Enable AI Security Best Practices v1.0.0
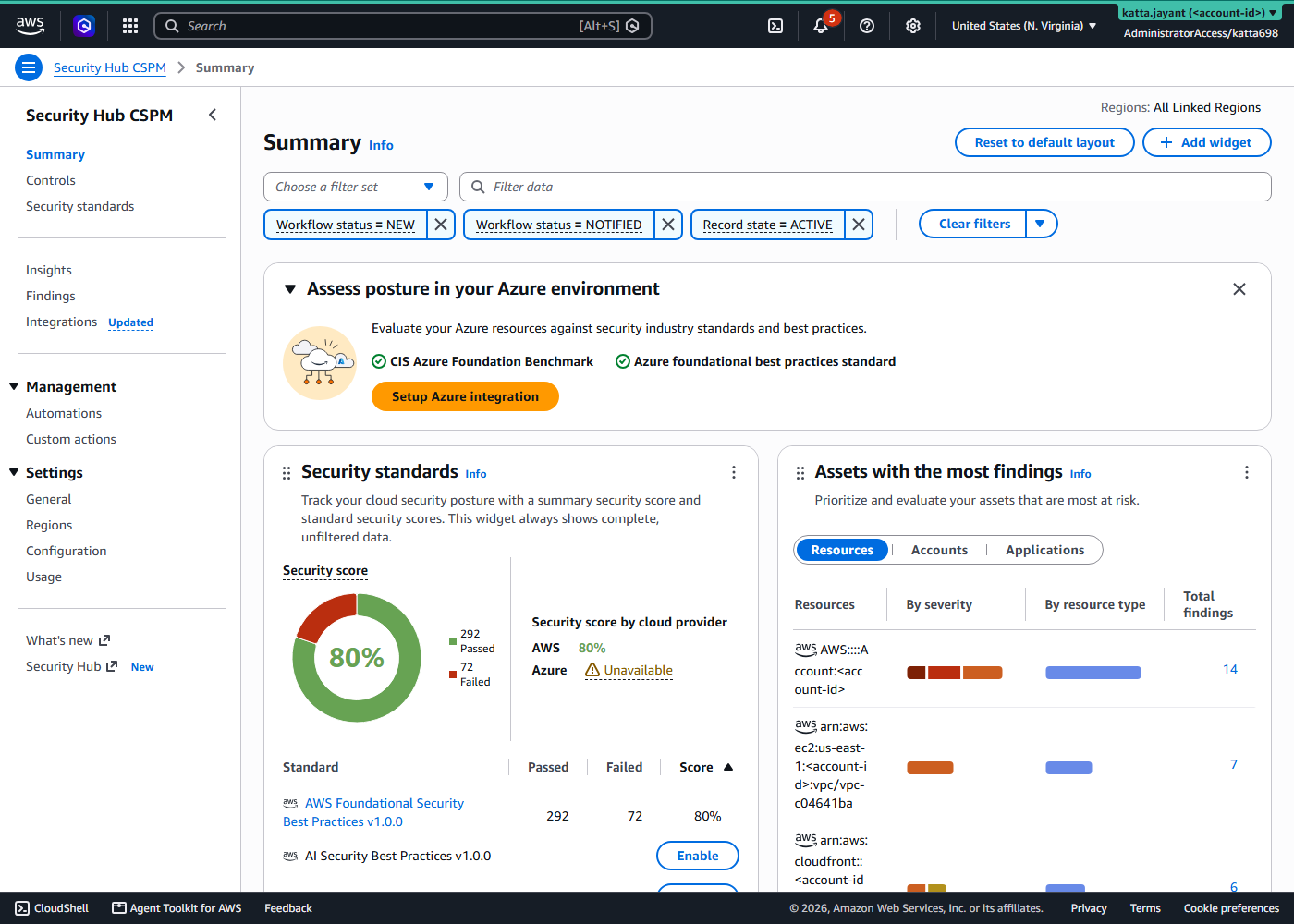Viewport: 1294px width, 924px height. pyautogui.click(x=698, y=856)
